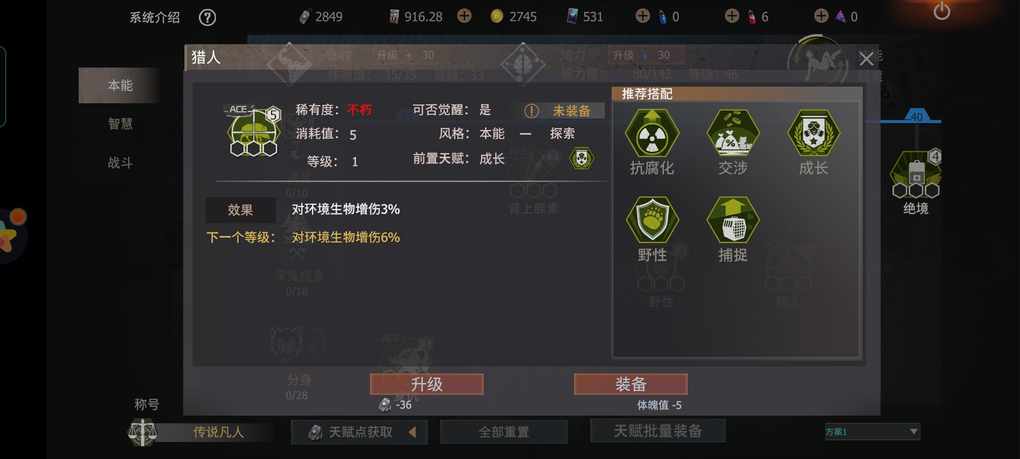Close the 猎人 talent dialog

(866, 59)
